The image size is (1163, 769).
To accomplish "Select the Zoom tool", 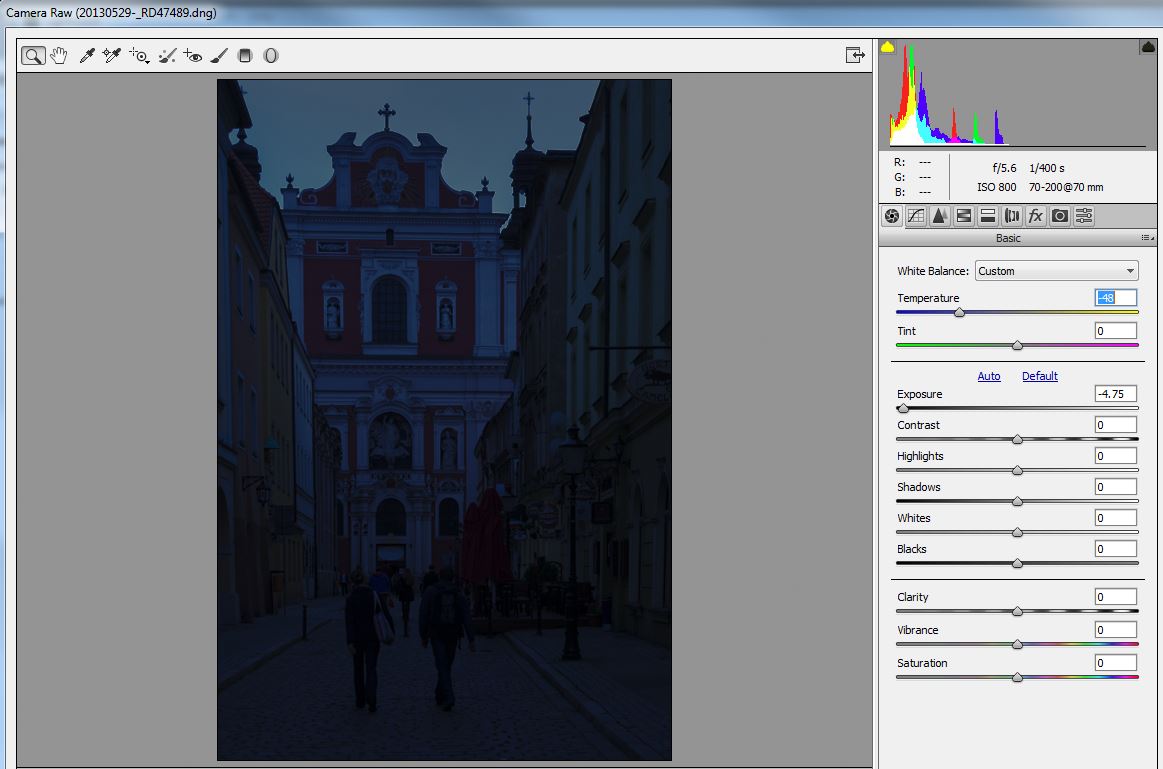I will 33,56.
